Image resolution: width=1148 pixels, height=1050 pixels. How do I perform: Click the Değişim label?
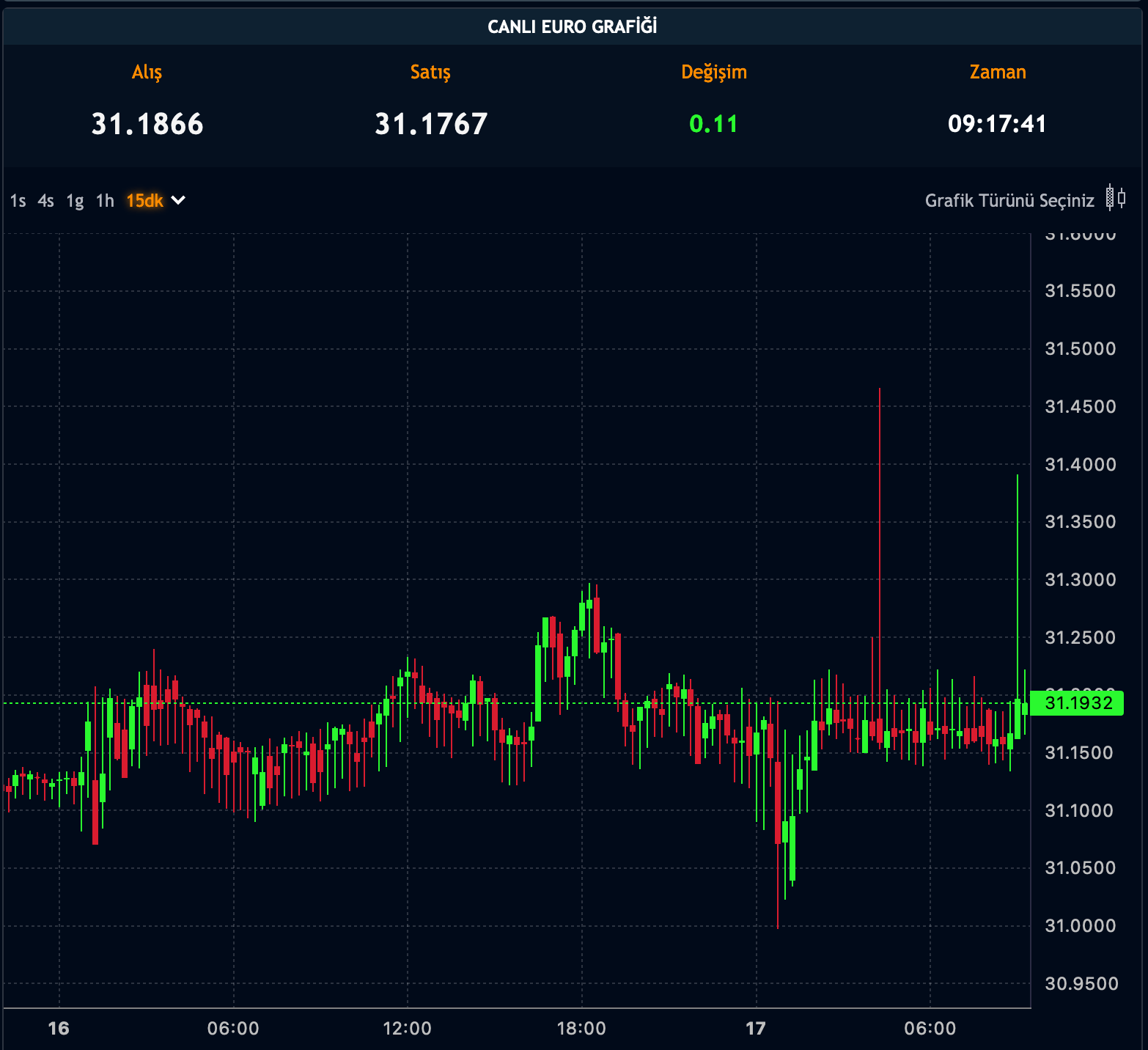(714, 72)
